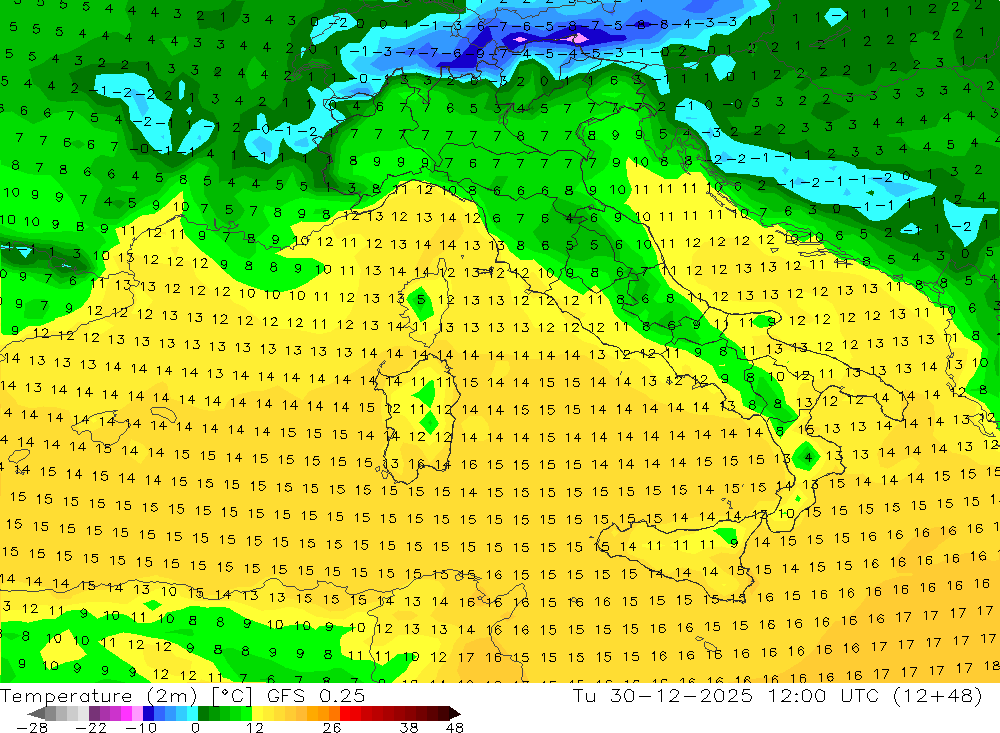Click the bright yellow legend segment above 12

(x=258, y=713)
